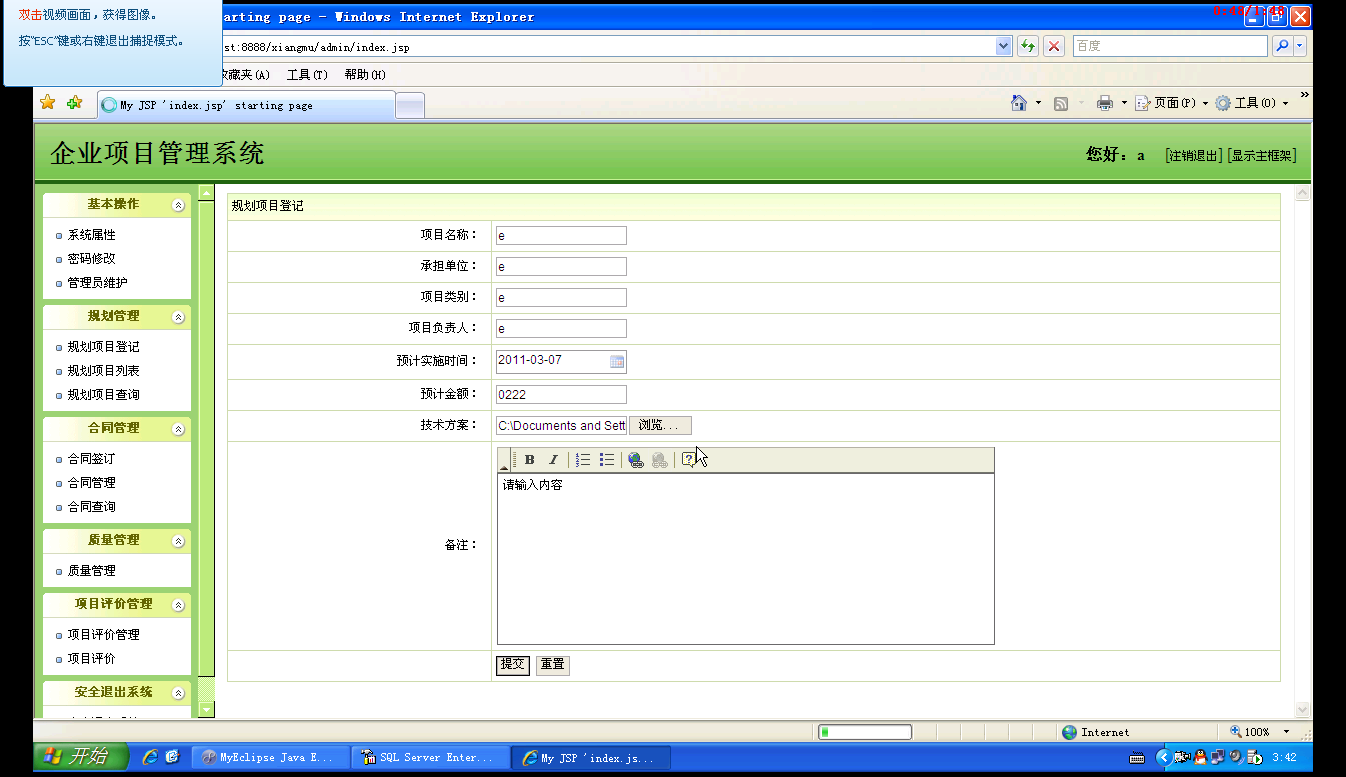Click into the 预计金额 input field
Image resolution: width=1346 pixels, height=777 pixels.
[561, 394]
